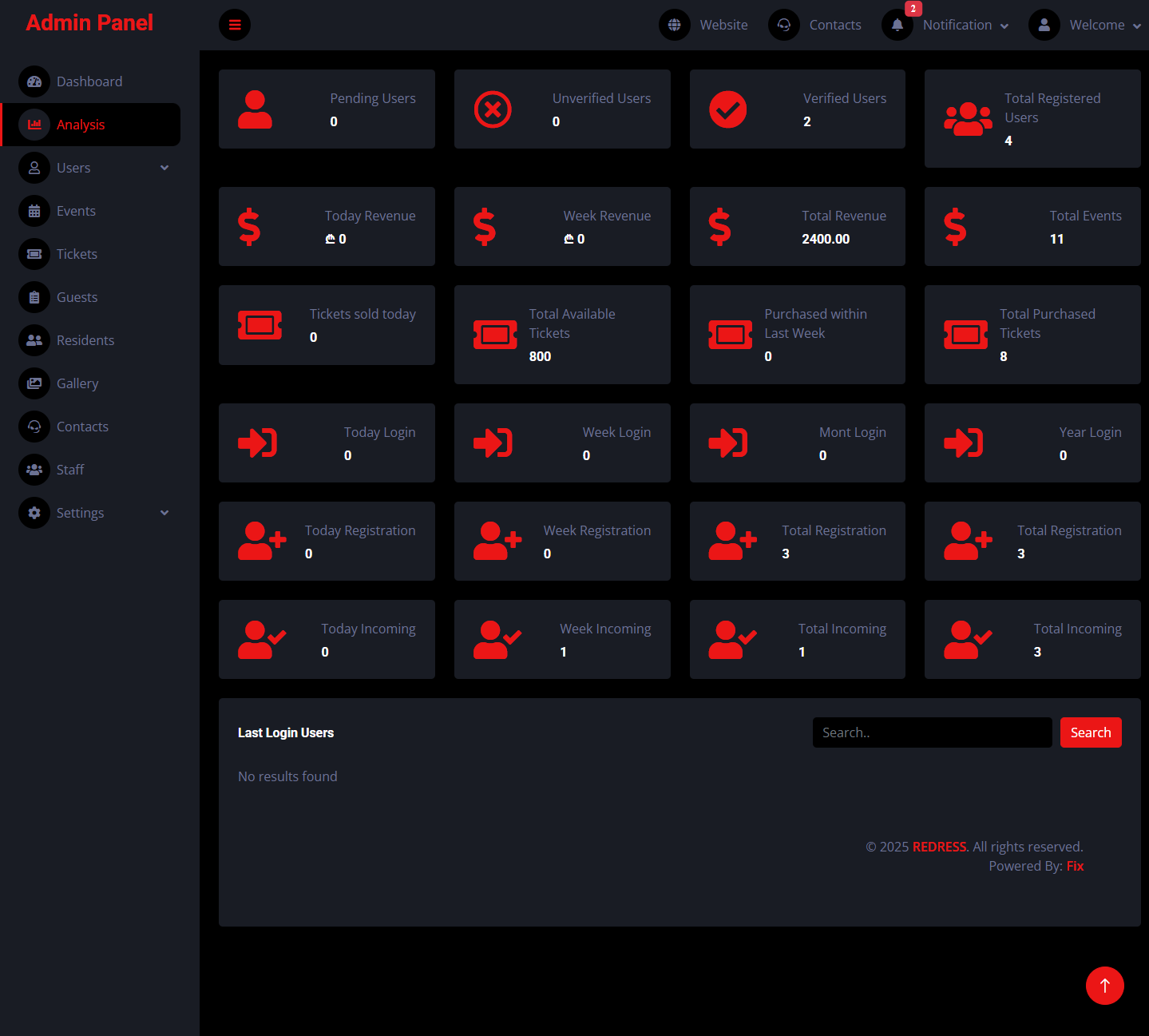
Task: Click the notification bell icon
Action: 897,25
